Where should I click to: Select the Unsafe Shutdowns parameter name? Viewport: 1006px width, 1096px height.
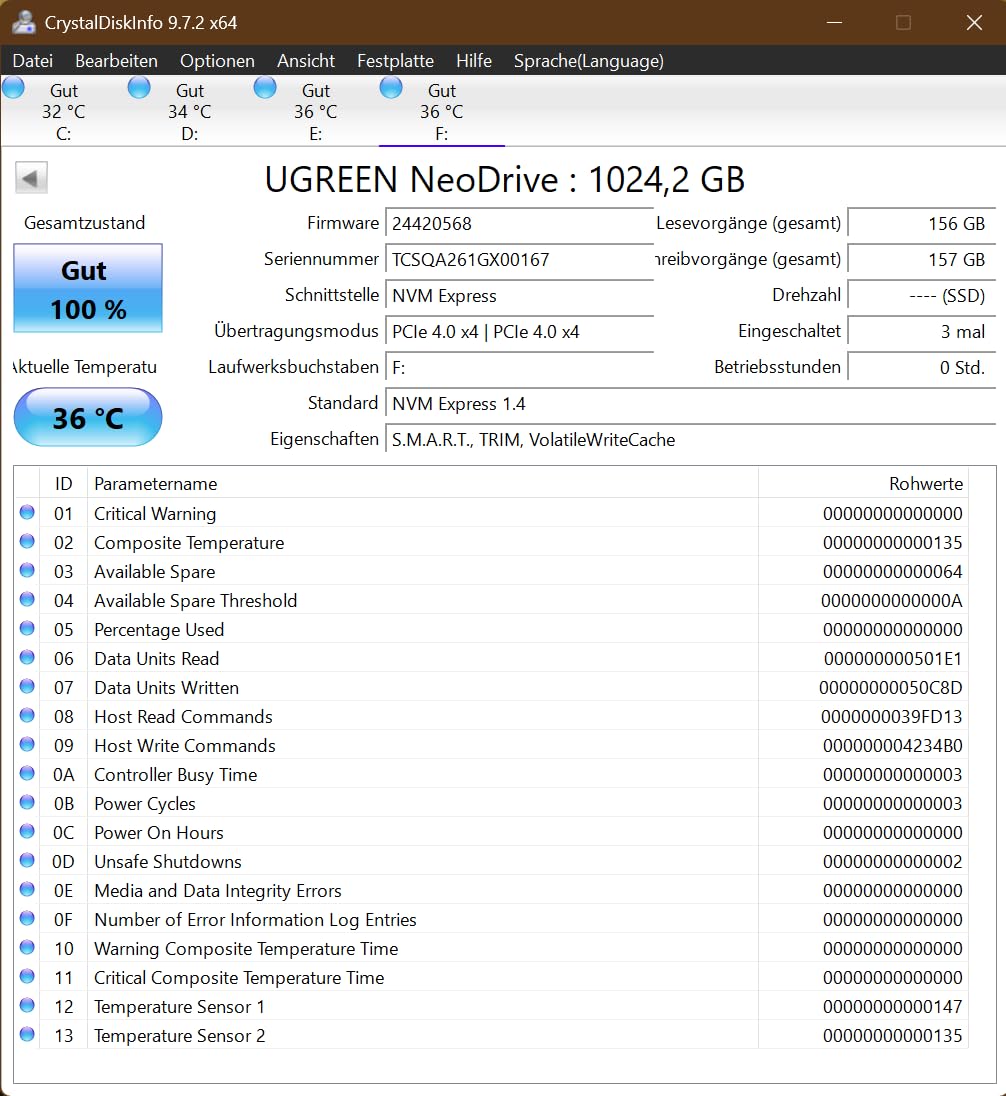[x=168, y=862]
